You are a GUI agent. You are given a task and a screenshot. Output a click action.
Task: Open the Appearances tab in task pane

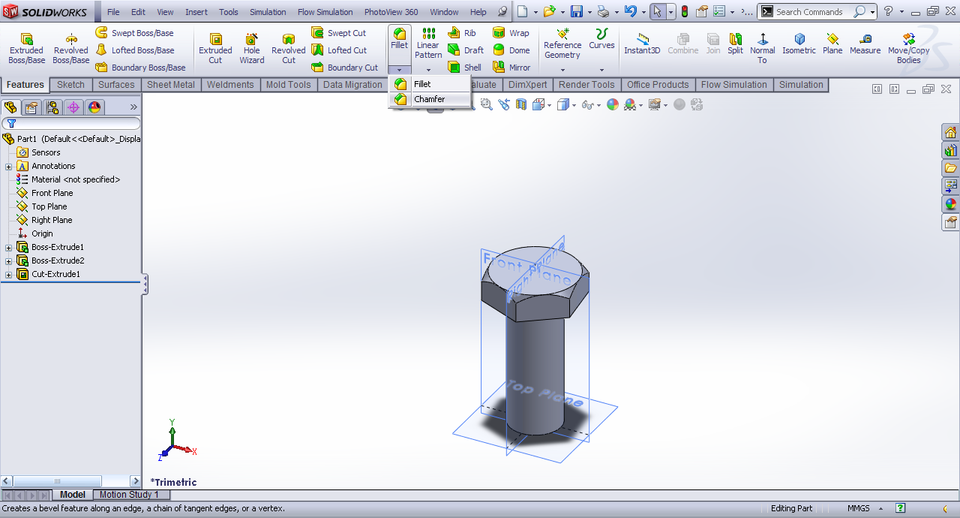[x=950, y=204]
